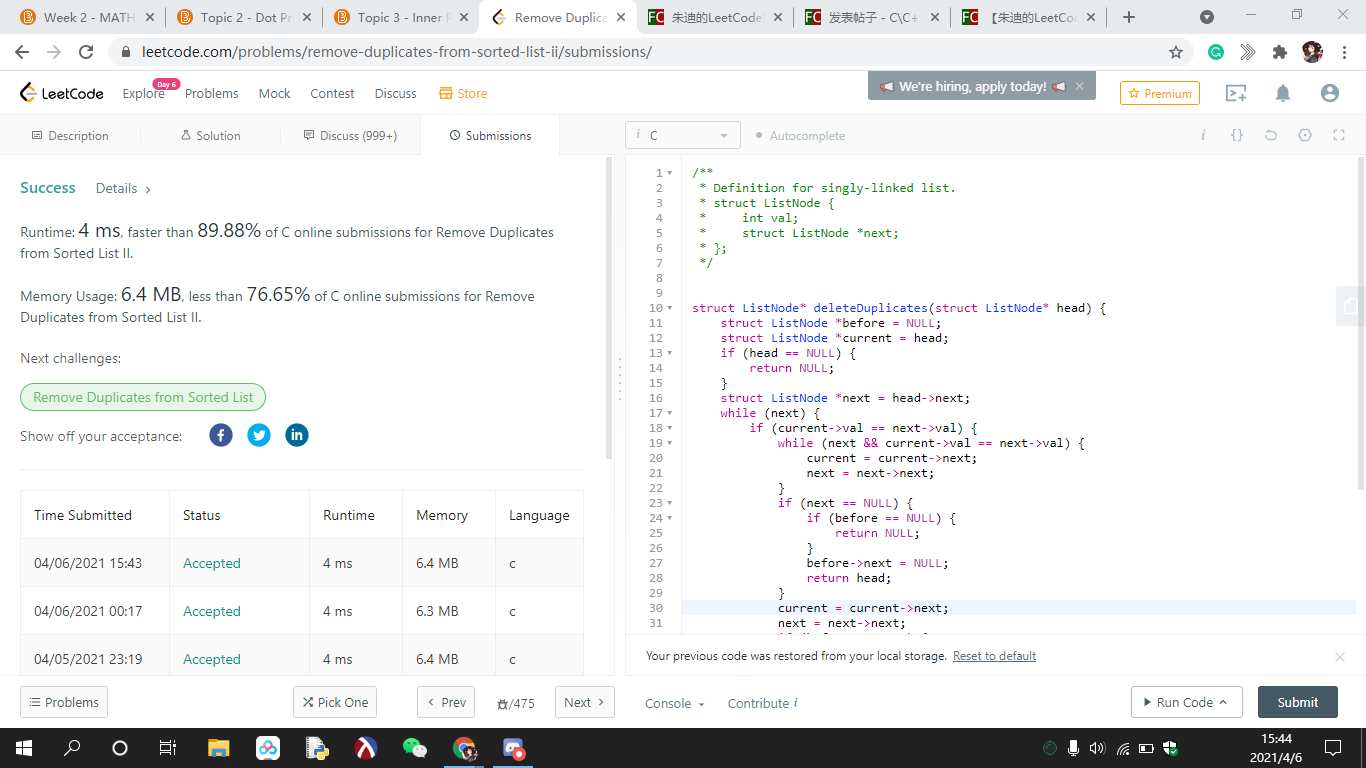The width and height of the screenshot is (1366, 768).
Task: Click the Submit button
Action: [x=1297, y=702]
